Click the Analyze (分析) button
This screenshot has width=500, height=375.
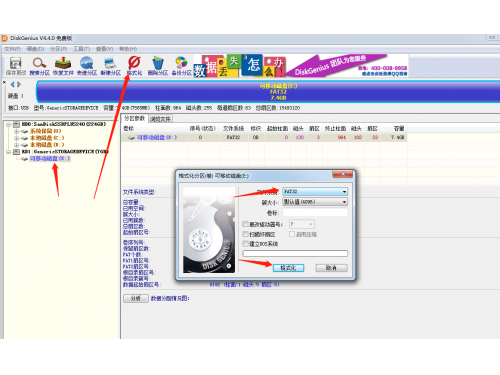point(136,298)
